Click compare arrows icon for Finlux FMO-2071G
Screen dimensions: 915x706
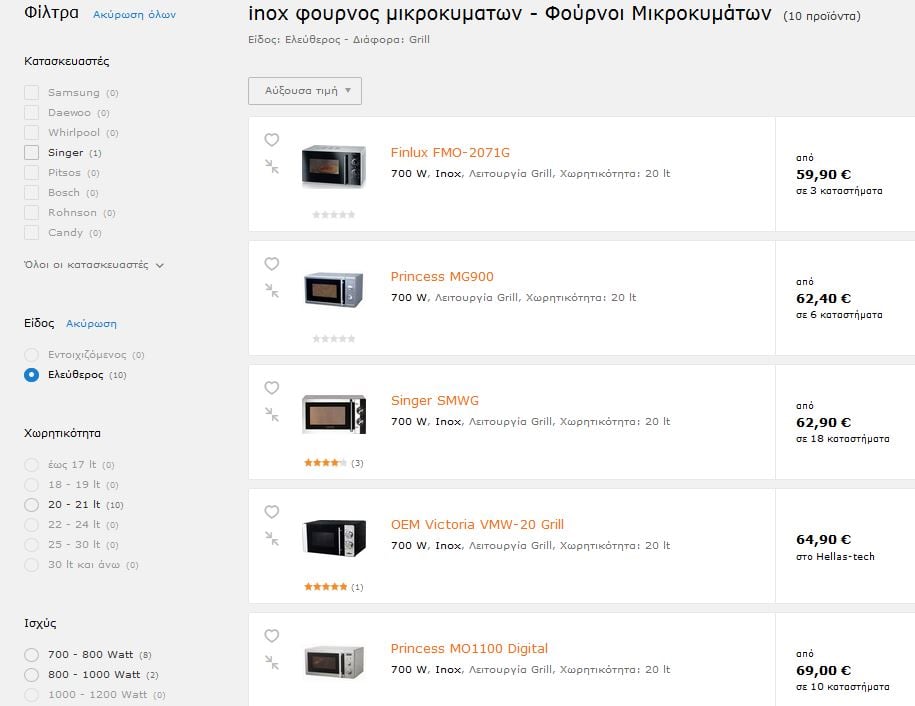click(x=271, y=166)
